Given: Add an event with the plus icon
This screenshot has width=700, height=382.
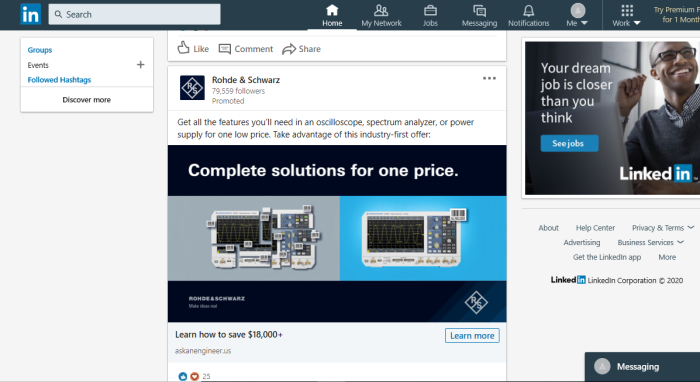Looking at the screenshot, I should (x=141, y=65).
